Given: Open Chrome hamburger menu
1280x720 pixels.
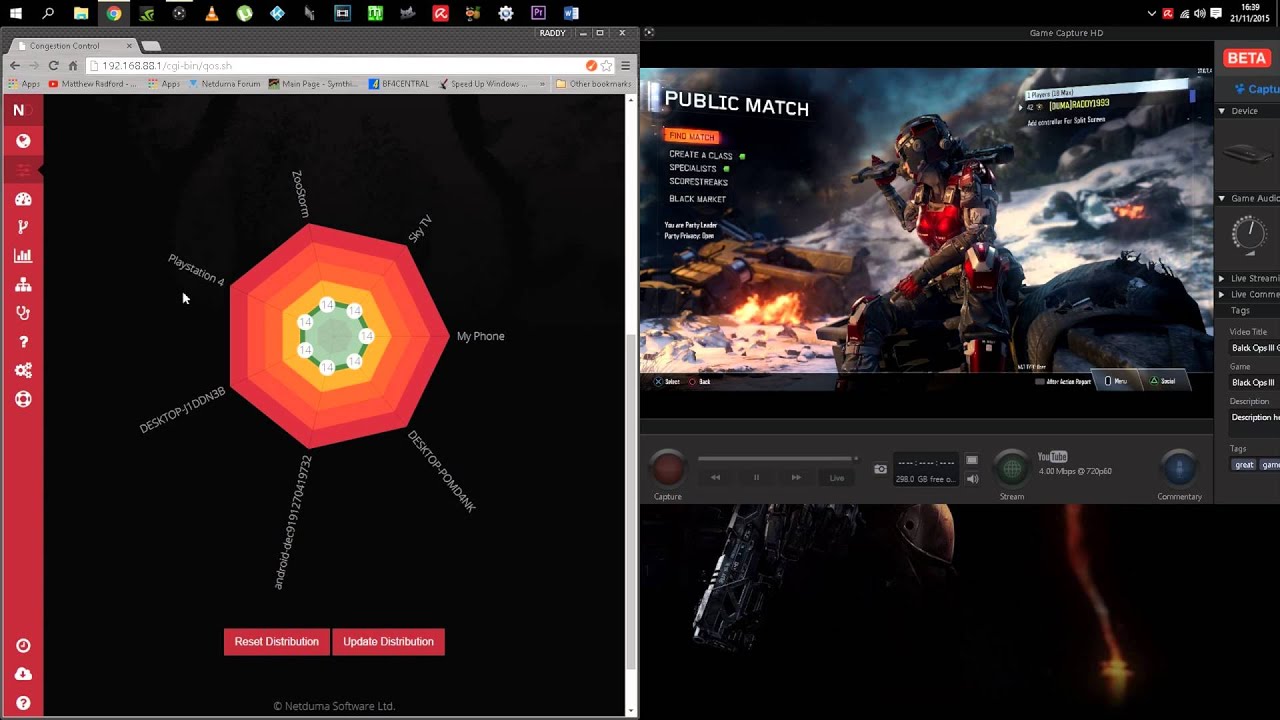Looking at the screenshot, I should pyautogui.click(x=625, y=65).
